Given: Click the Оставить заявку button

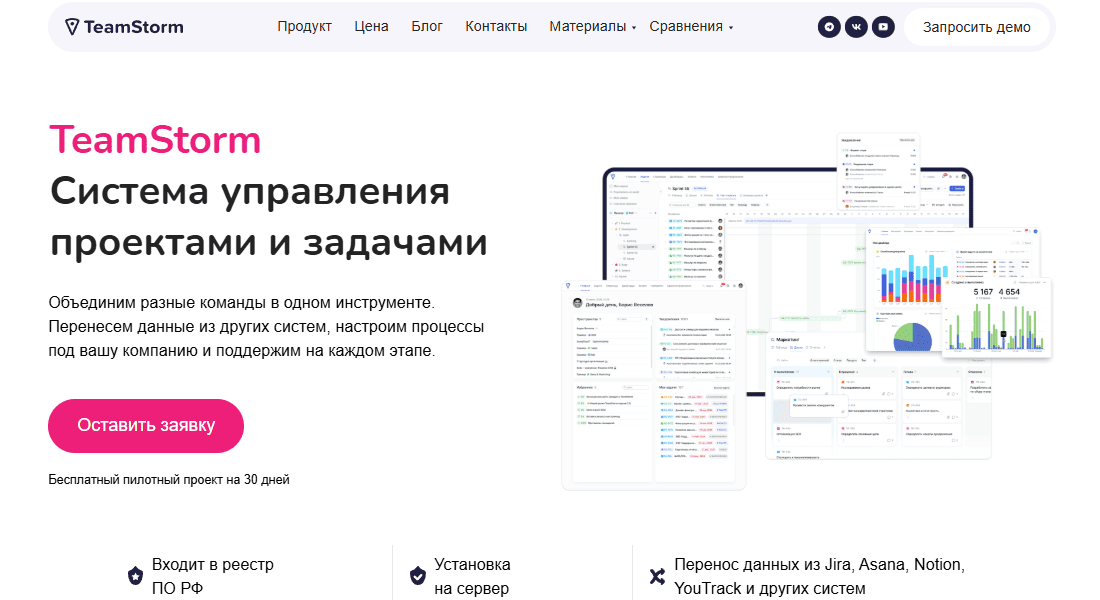Looking at the screenshot, I should tap(146, 425).
